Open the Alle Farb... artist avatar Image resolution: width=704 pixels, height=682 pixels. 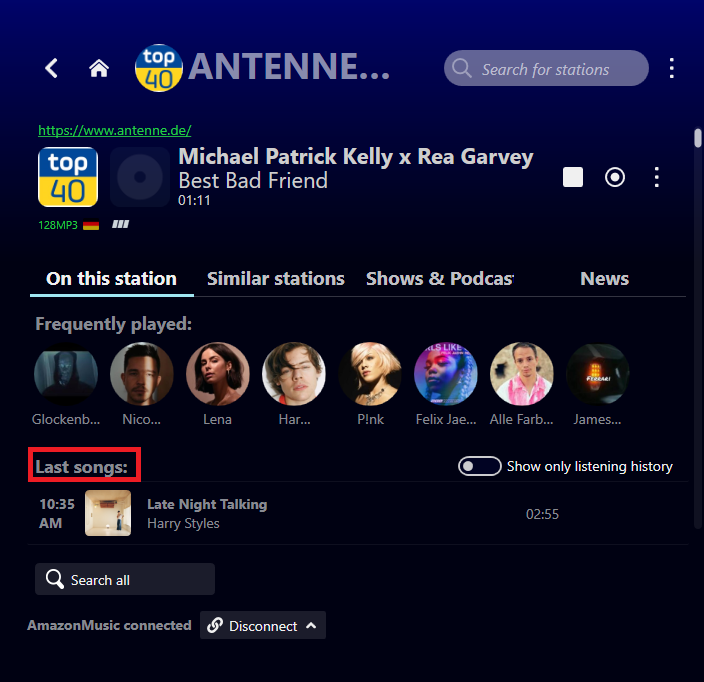(522, 374)
